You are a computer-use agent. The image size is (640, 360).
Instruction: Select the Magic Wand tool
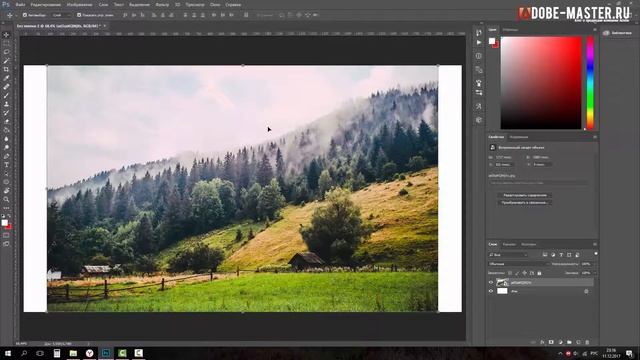(6, 61)
